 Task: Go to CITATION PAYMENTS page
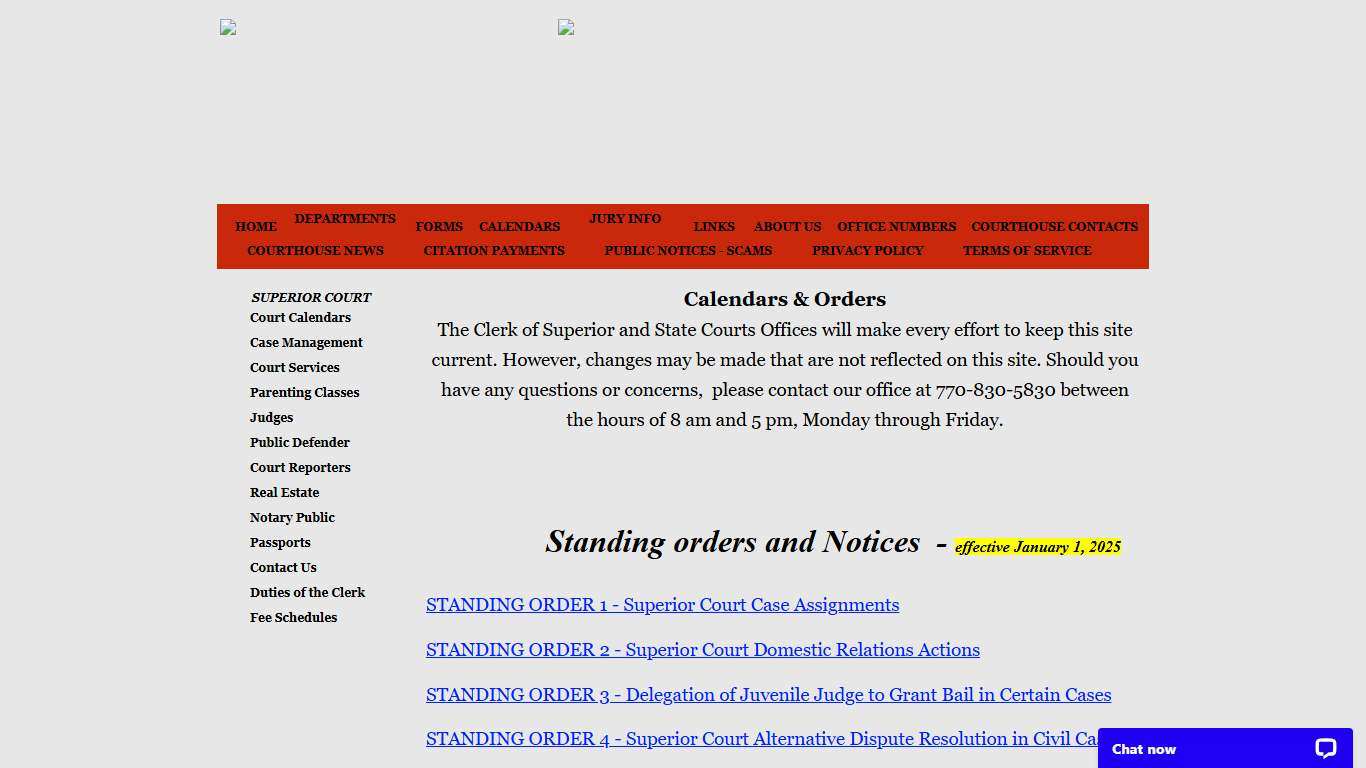click(x=494, y=251)
